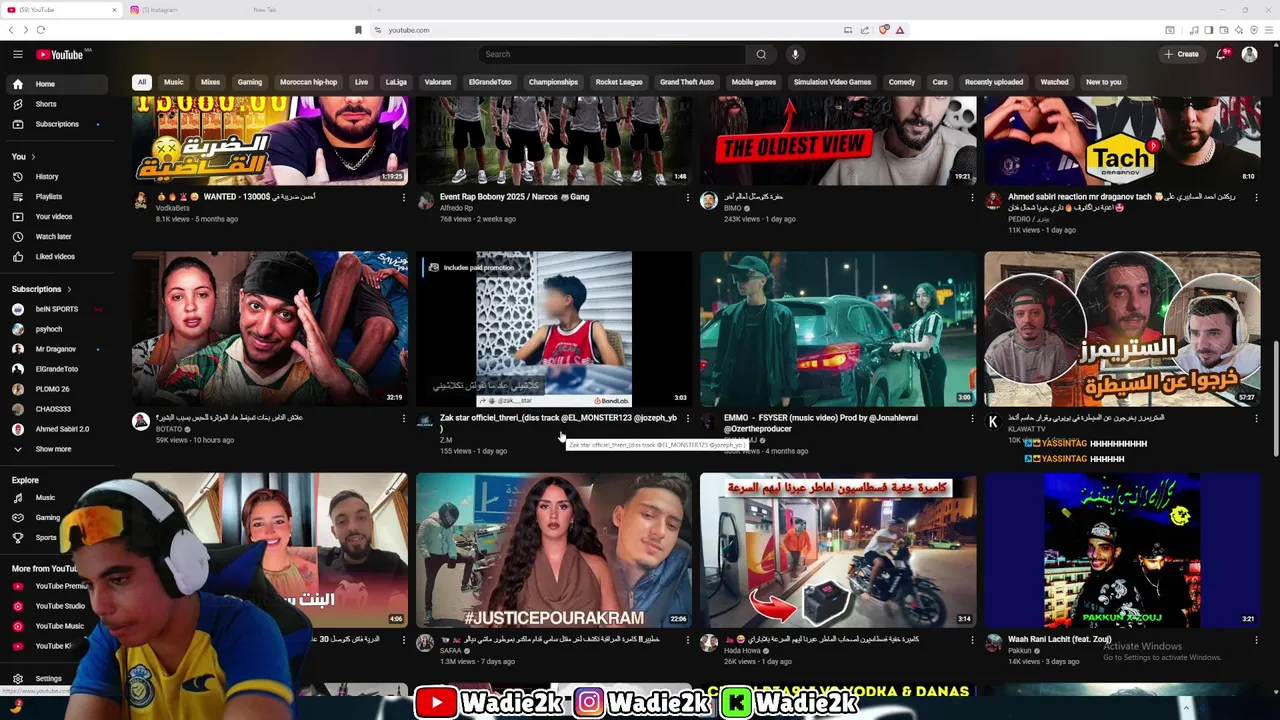Open the beIN SPORTS channel subscription
The image size is (1280, 720).
56,309
